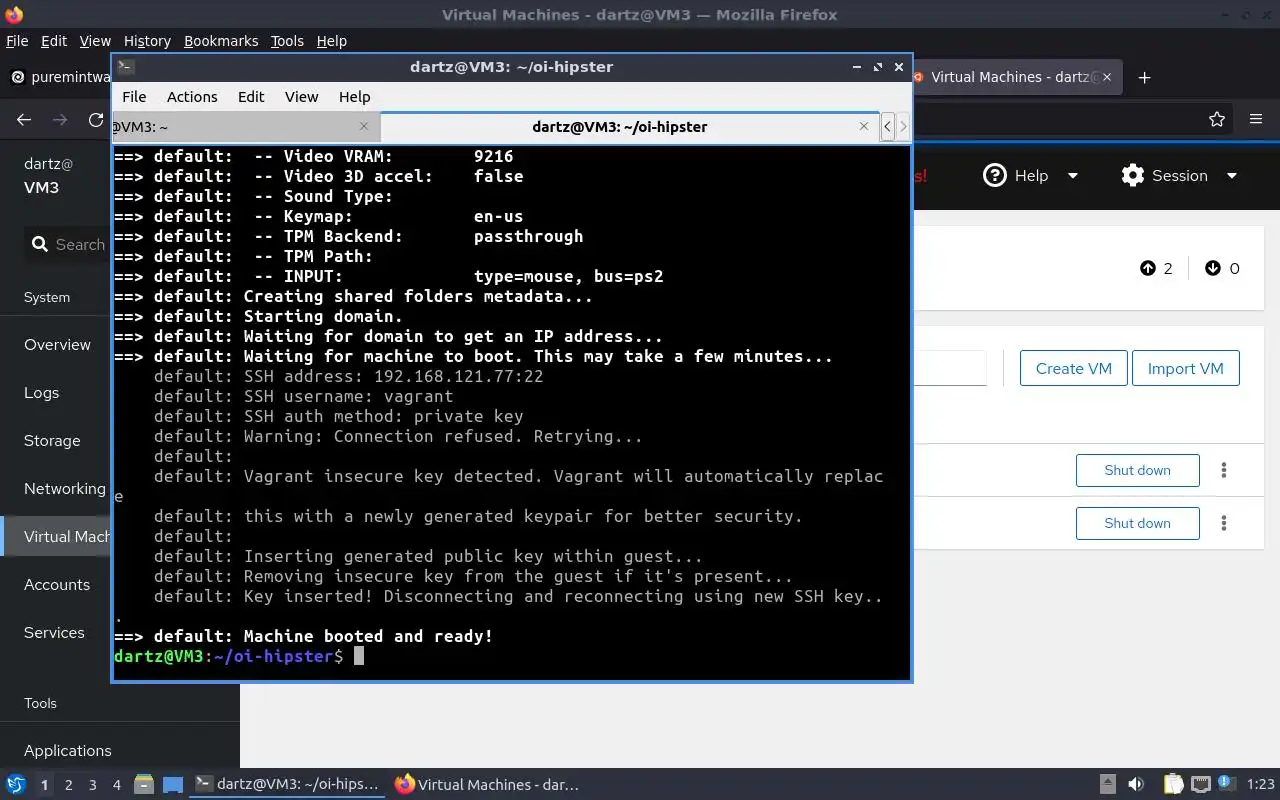Open Firefox Bookmarks menu
The height and width of the screenshot is (800, 1280).
pyautogui.click(x=221, y=41)
